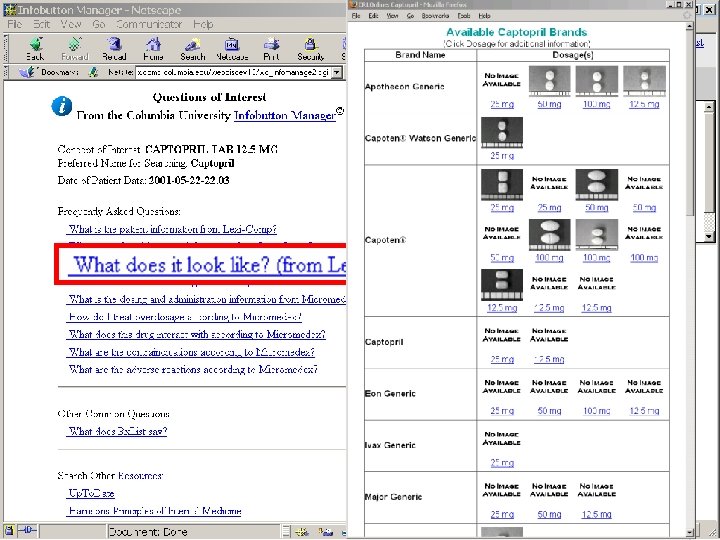
Task: Open Major Generic 50 mg dosage link
Action: coord(549,515)
